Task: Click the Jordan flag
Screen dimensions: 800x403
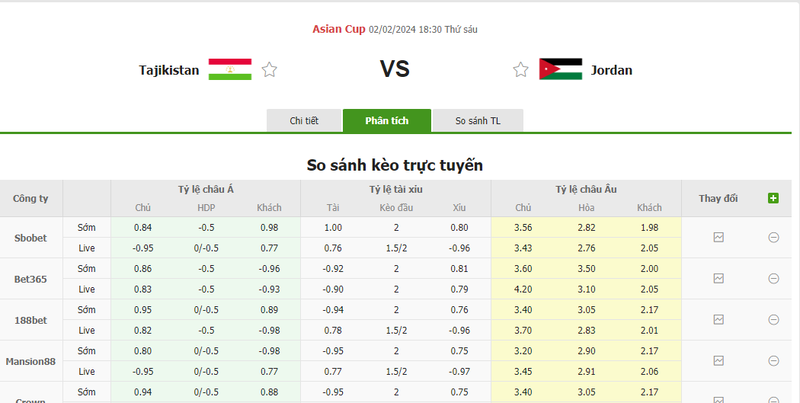Action: point(560,69)
